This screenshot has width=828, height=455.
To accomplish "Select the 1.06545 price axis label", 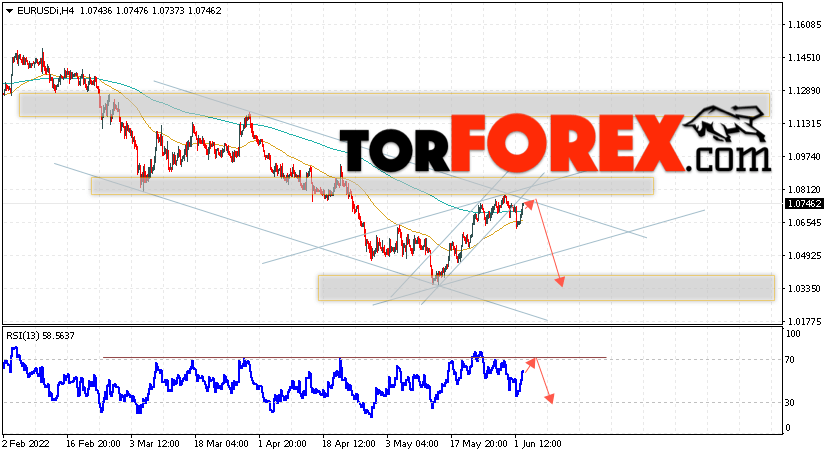I will (x=804, y=223).
